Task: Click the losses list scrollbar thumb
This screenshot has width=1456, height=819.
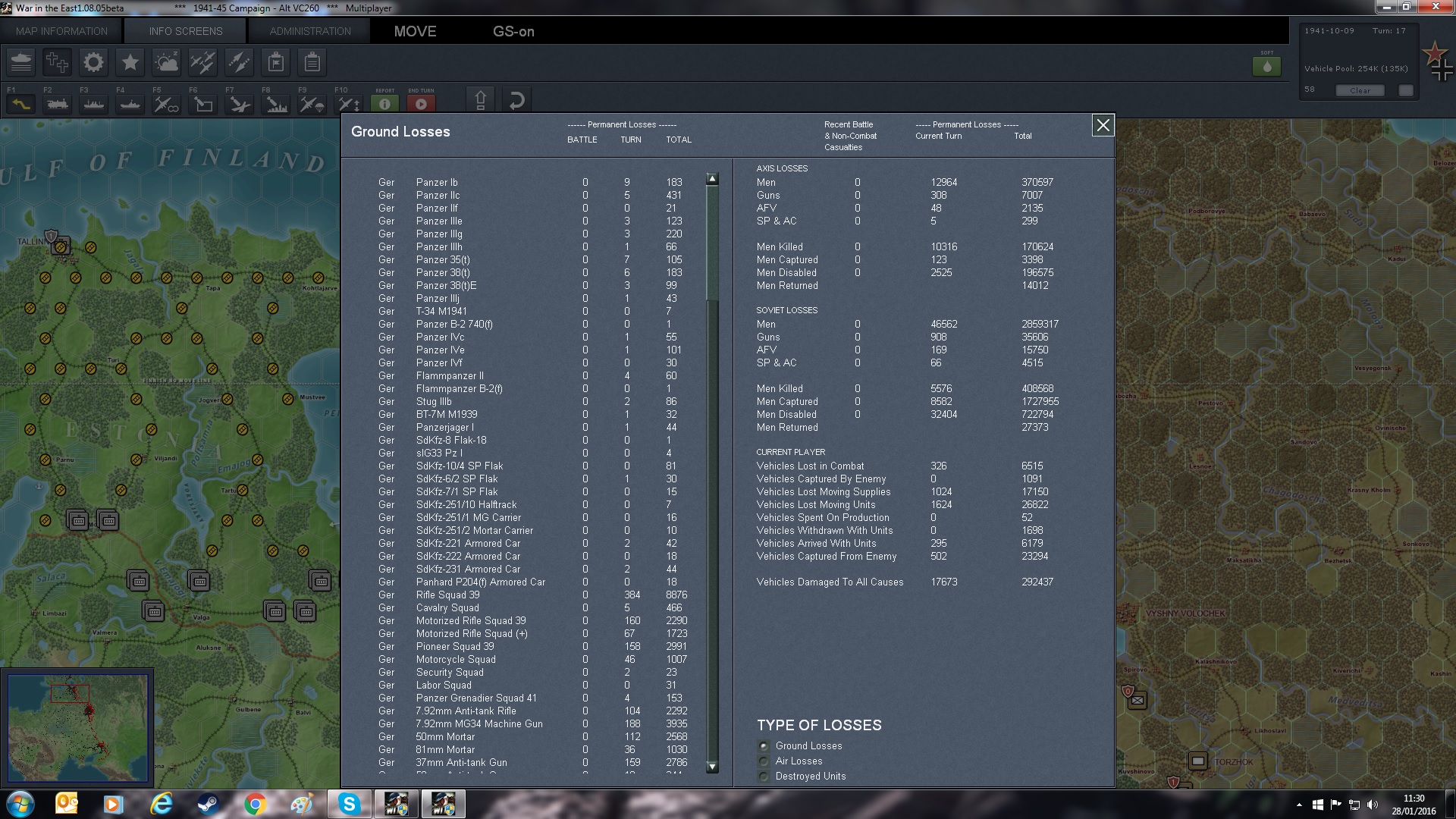Action: pos(712,243)
